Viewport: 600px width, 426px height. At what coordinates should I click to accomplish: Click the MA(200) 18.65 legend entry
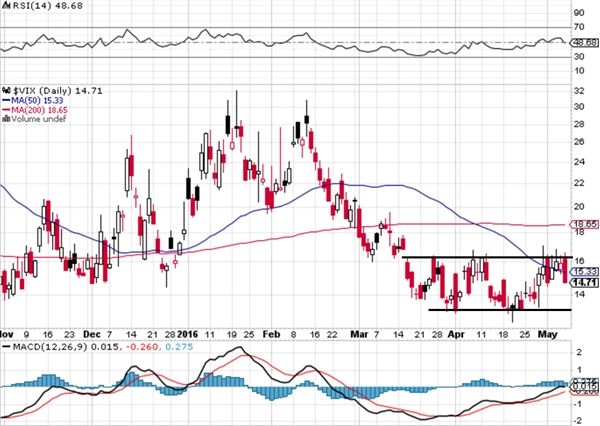click(x=35, y=110)
